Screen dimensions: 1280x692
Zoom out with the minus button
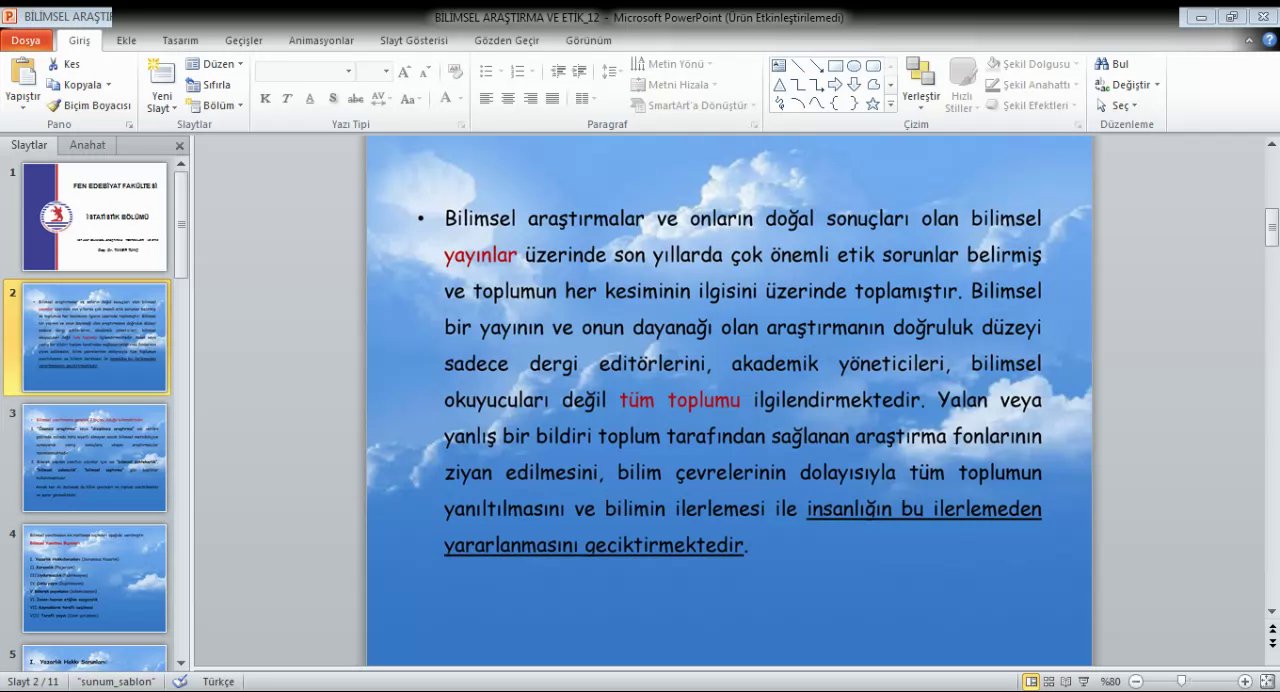pyautogui.click(x=1137, y=681)
